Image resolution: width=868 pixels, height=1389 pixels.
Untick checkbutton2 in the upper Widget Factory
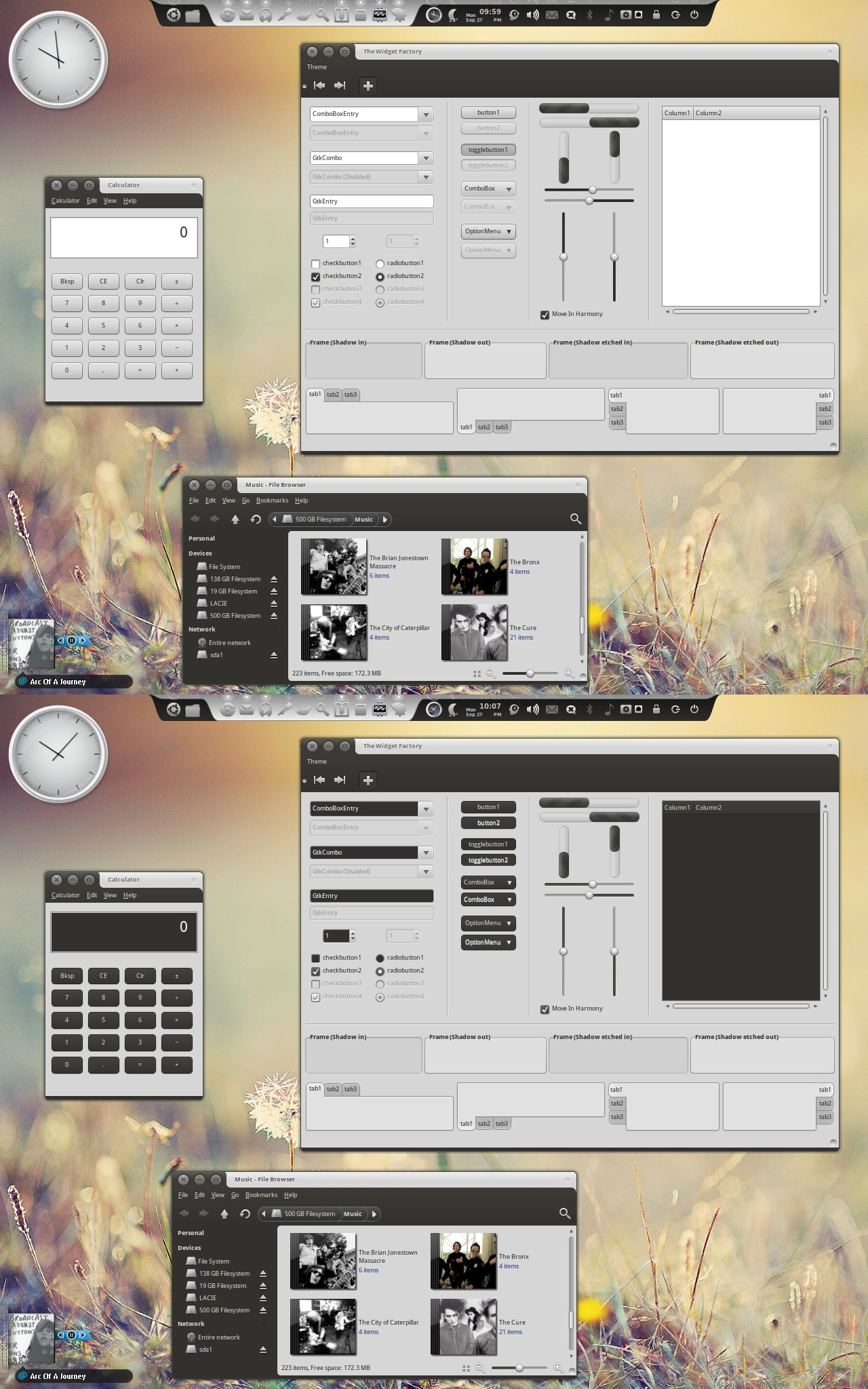[x=315, y=277]
